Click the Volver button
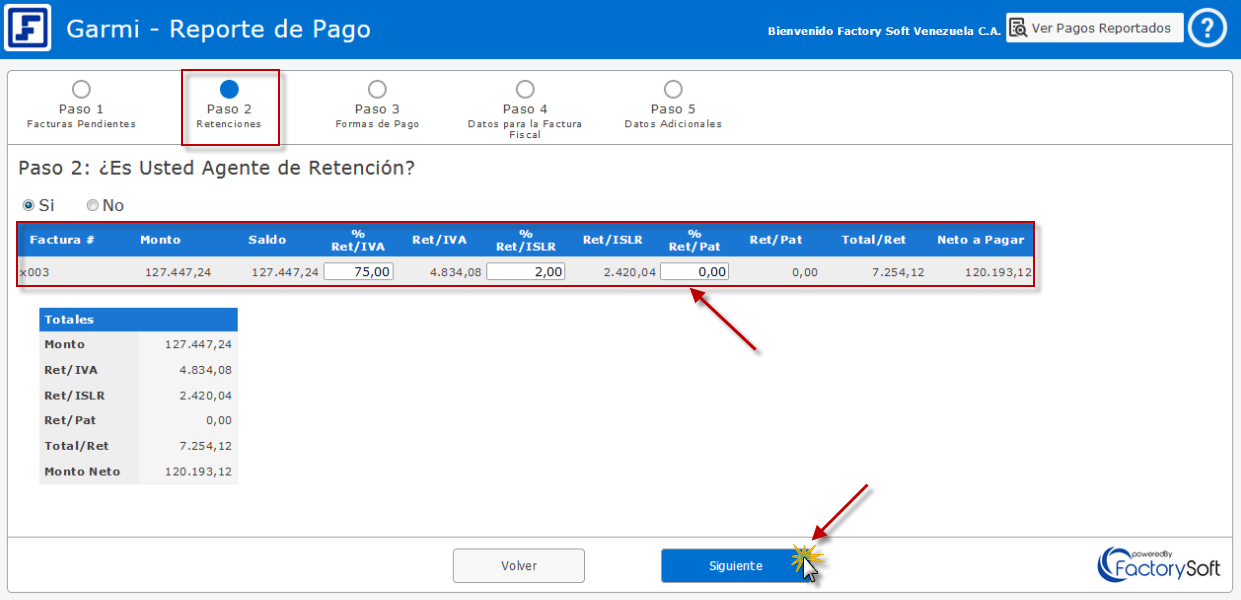The height and width of the screenshot is (600, 1241). 518,566
